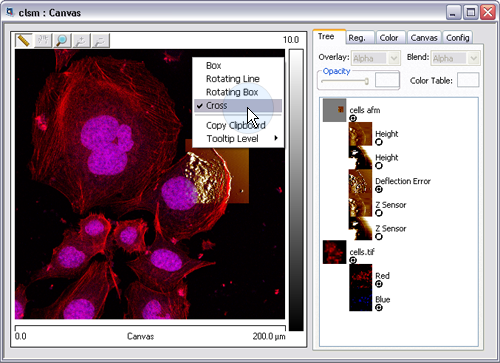Click the Blue channel label
The image size is (500, 363).
[x=382, y=299]
